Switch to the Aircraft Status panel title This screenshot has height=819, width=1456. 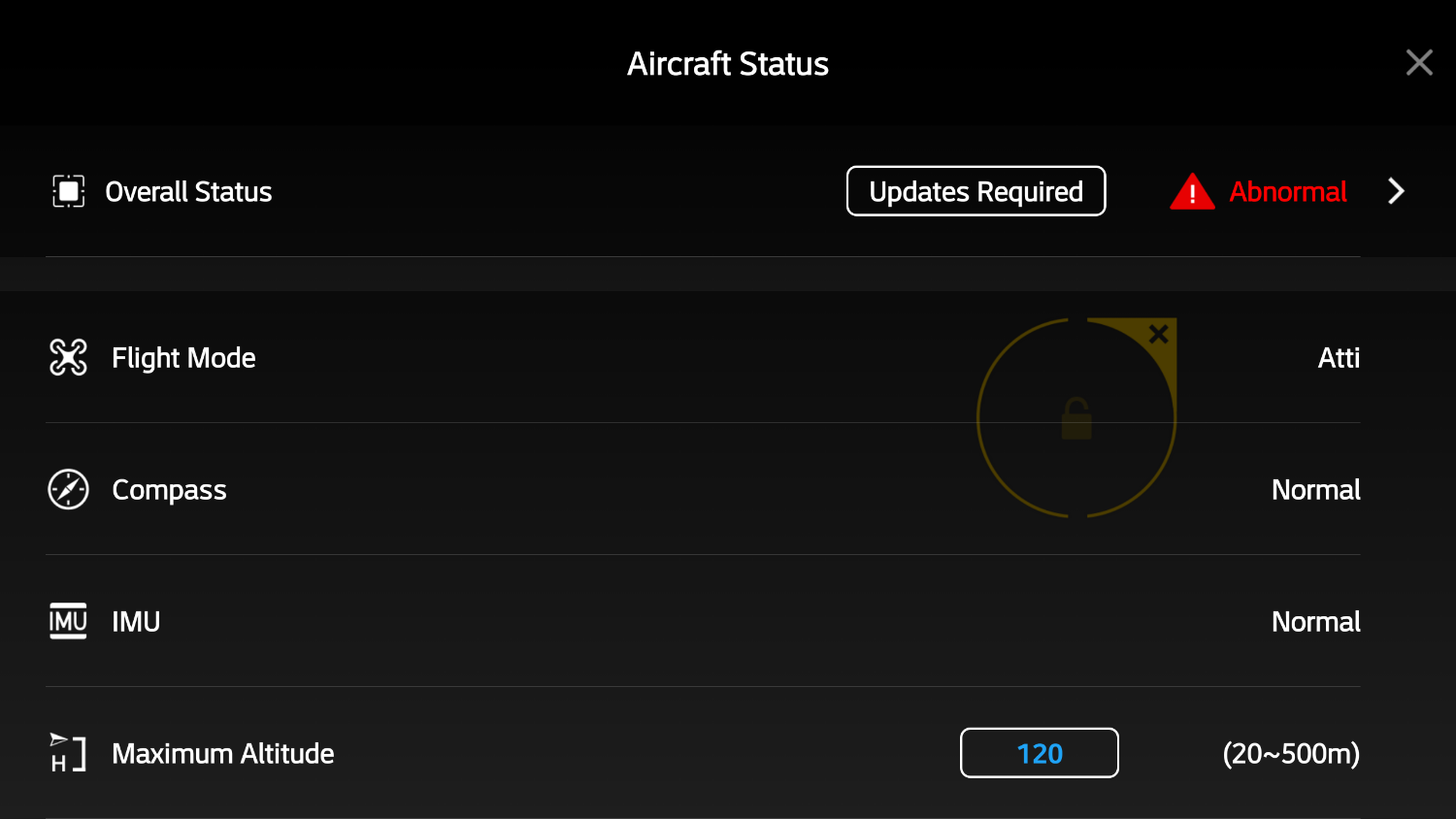coord(728,62)
